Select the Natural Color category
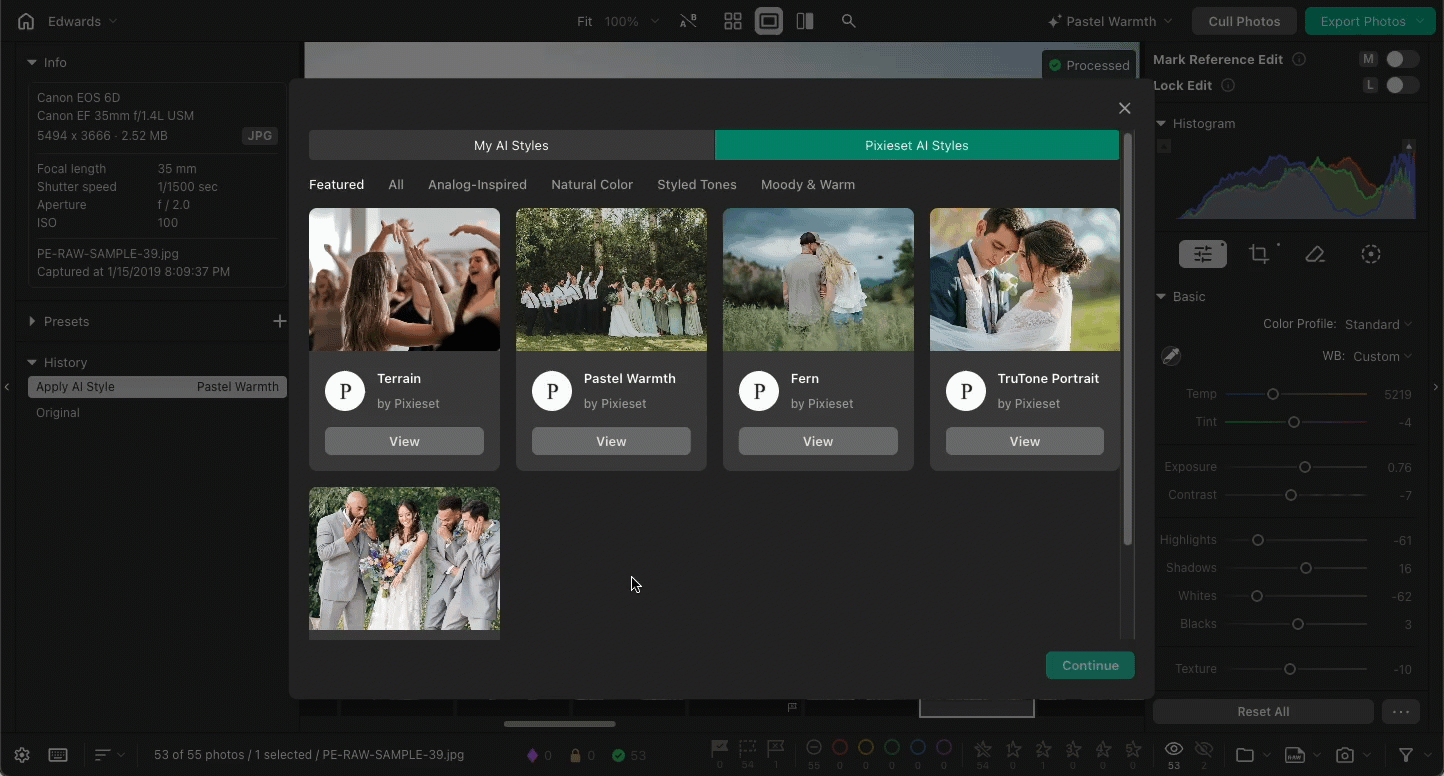1444x776 pixels. [592, 185]
